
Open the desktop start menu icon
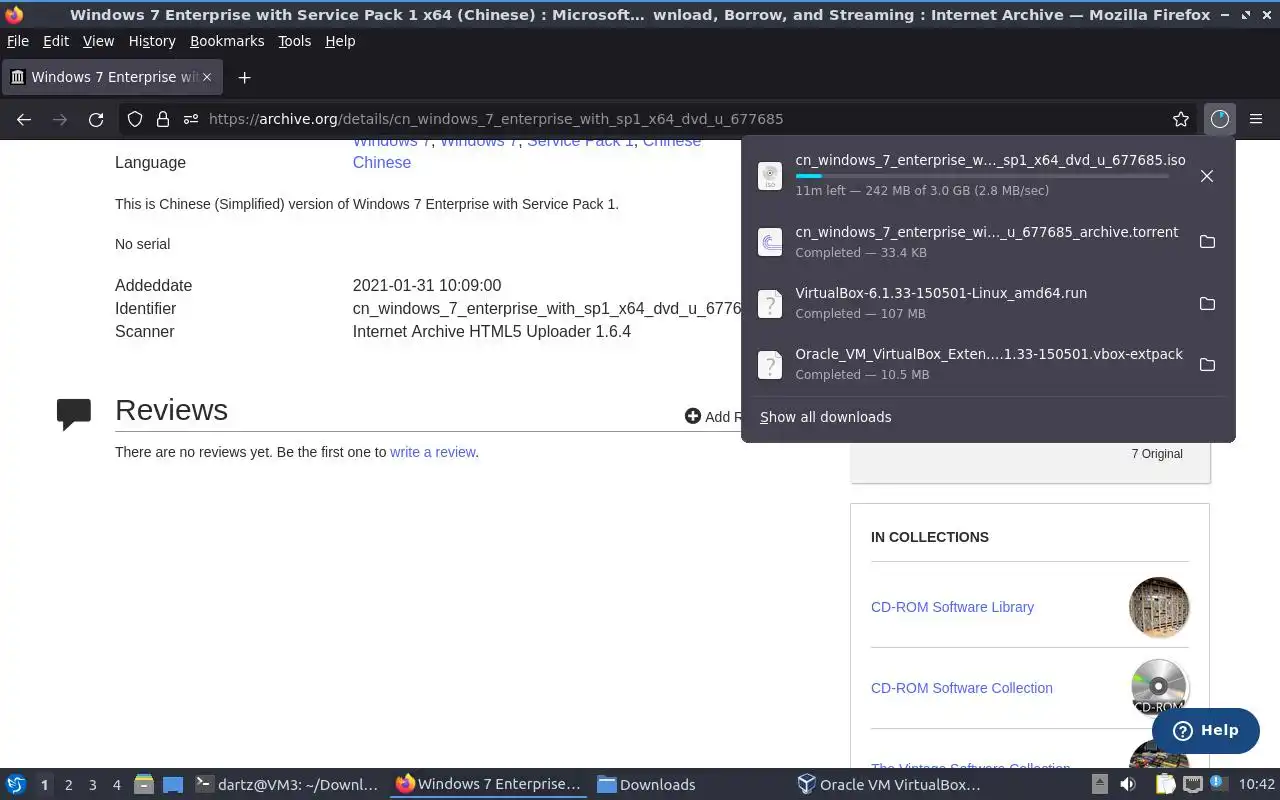coord(15,785)
